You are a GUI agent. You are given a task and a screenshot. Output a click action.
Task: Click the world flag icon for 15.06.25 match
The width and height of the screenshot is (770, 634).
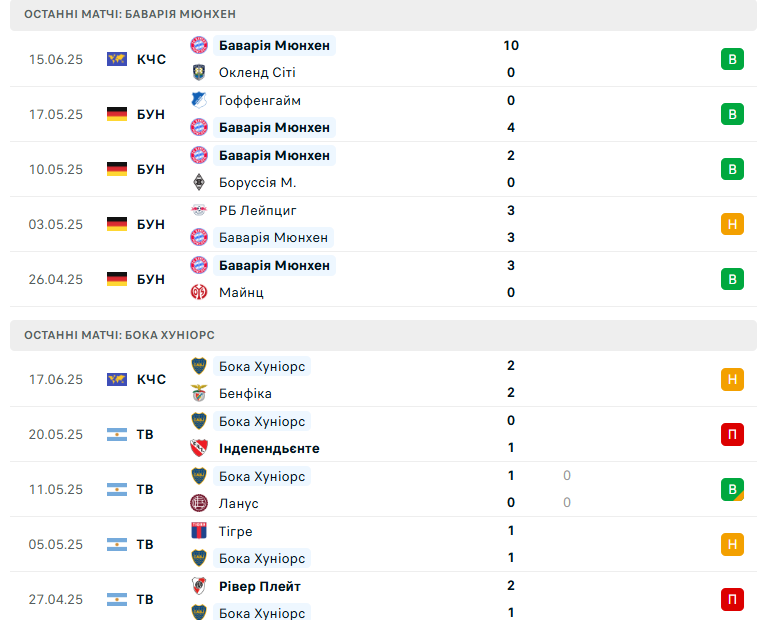(117, 59)
